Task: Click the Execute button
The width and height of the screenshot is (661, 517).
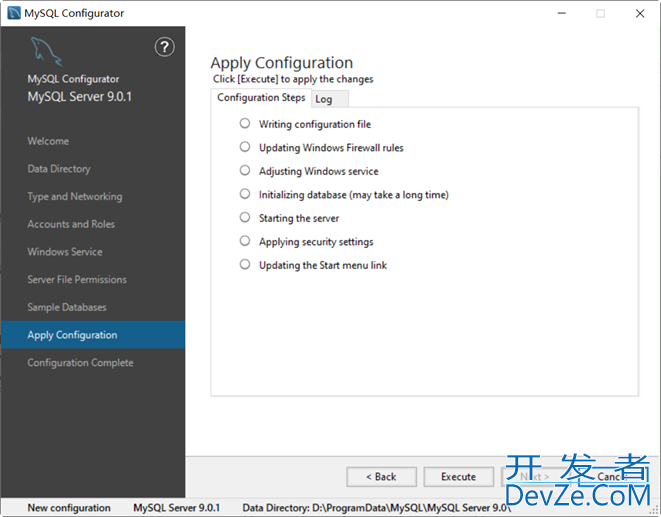Action: pyautogui.click(x=459, y=477)
